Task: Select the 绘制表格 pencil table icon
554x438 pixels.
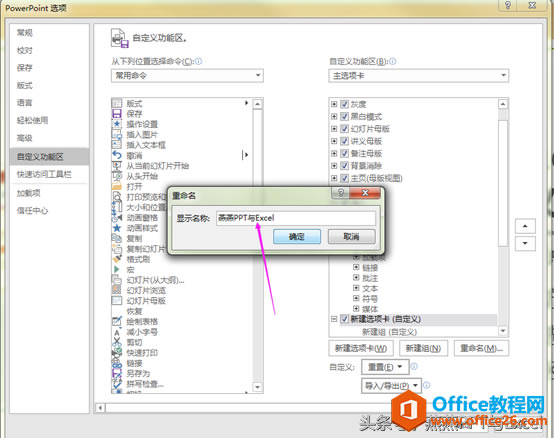Action: pyautogui.click(x=117, y=321)
